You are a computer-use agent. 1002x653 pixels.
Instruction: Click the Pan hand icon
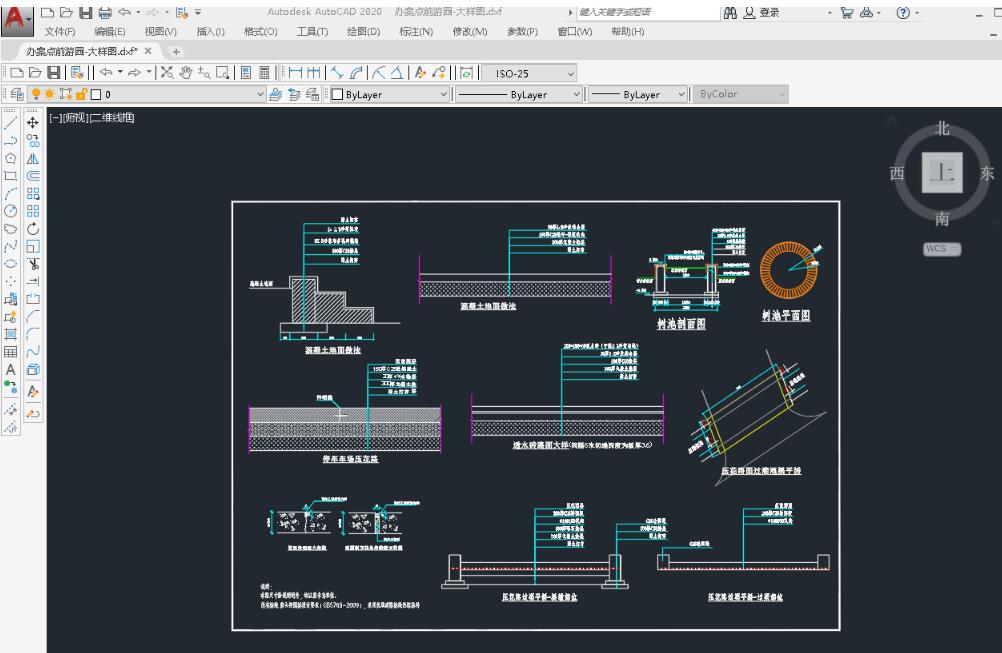185,73
